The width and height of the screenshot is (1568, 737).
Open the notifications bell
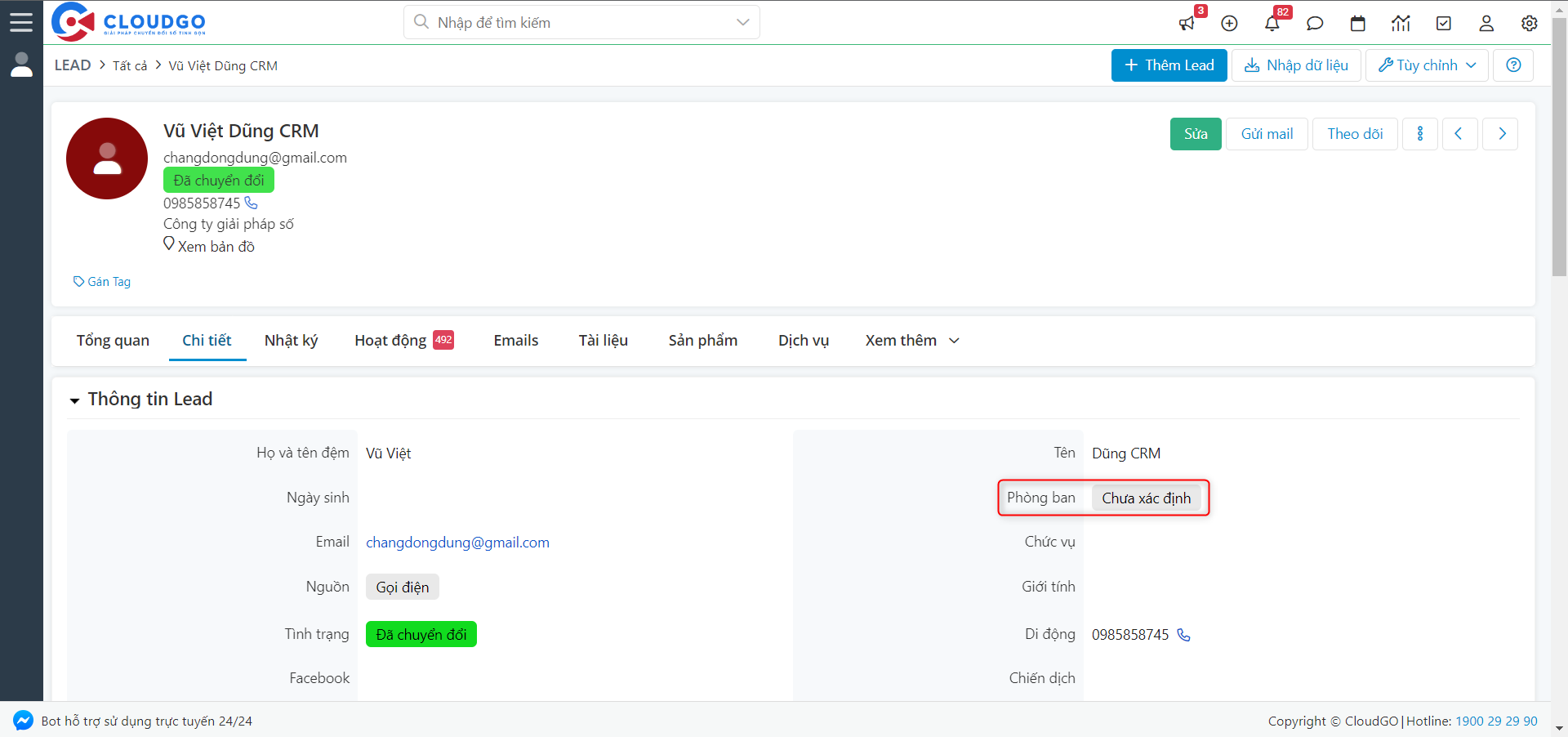(x=1272, y=24)
